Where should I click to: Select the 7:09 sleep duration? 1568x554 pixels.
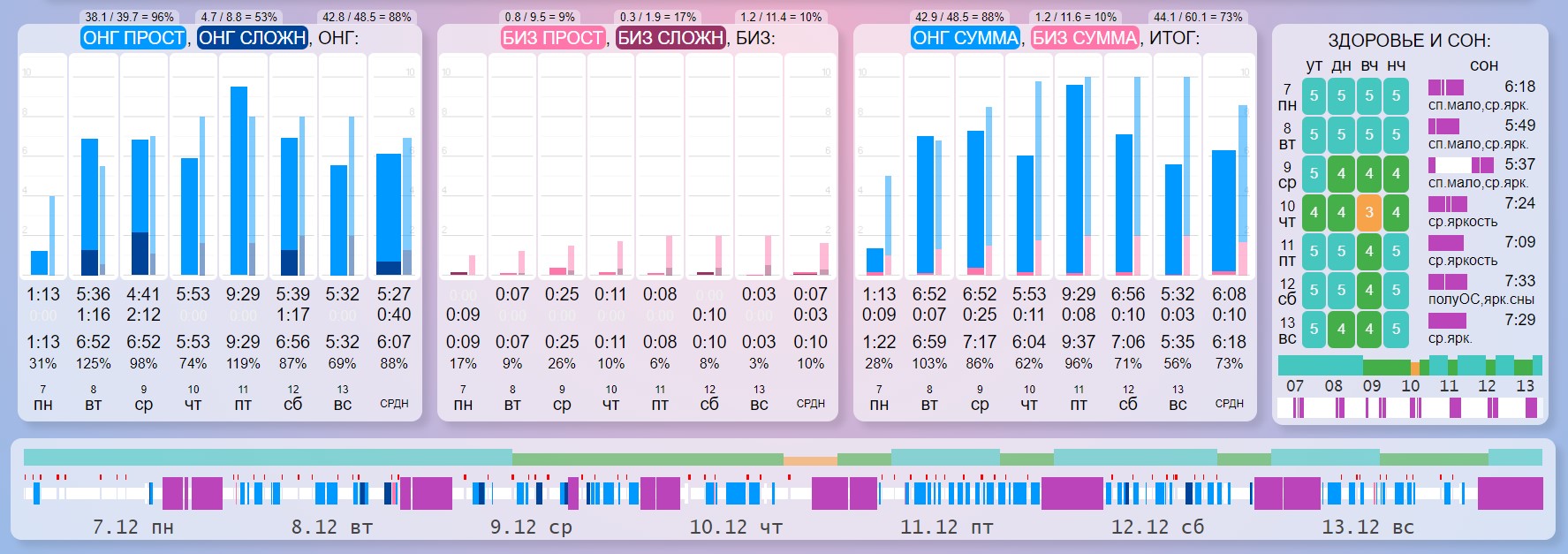[1520, 242]
